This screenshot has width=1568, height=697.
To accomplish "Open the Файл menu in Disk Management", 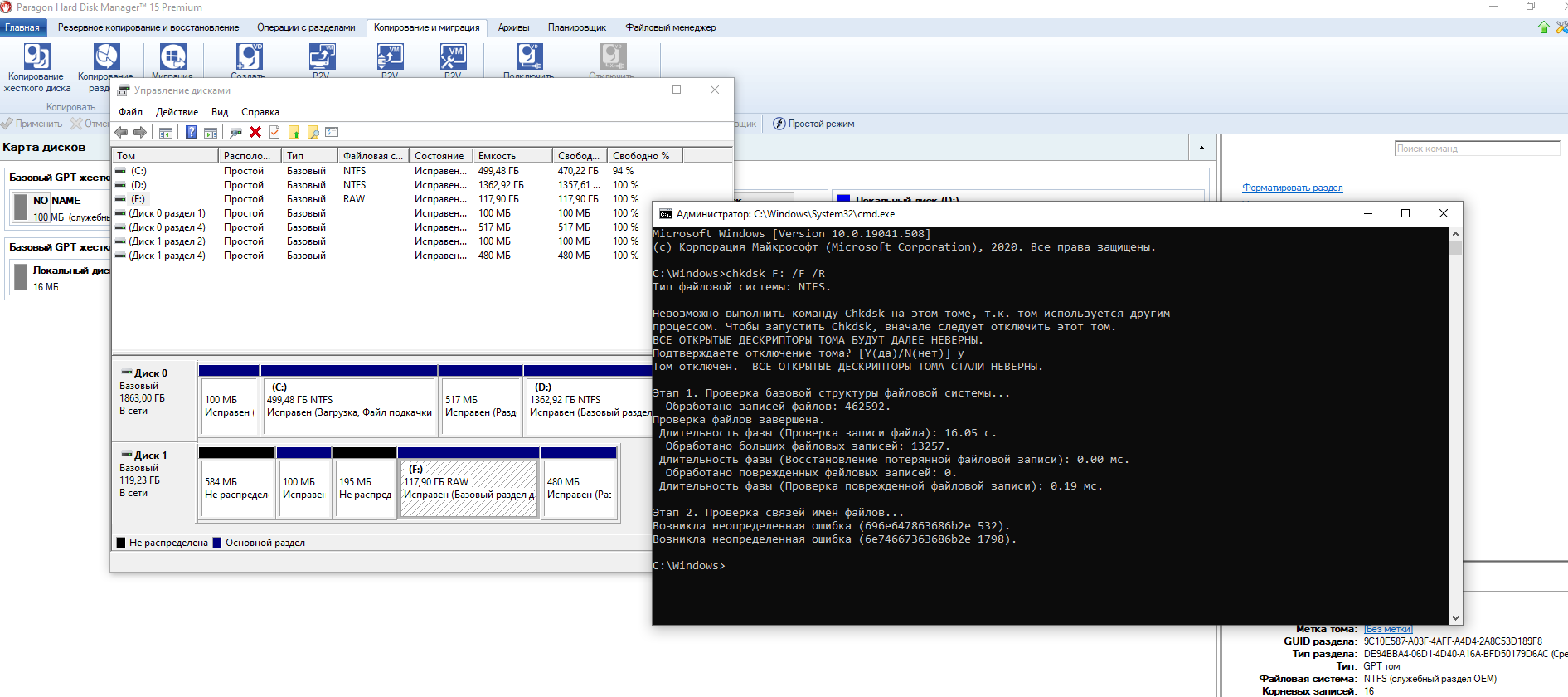I will click(130, 112).
